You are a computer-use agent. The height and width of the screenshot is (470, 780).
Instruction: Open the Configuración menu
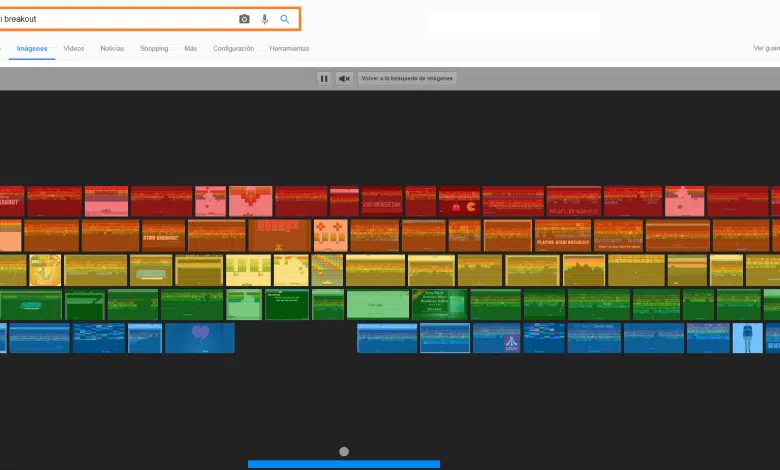(x=233, y=49)
